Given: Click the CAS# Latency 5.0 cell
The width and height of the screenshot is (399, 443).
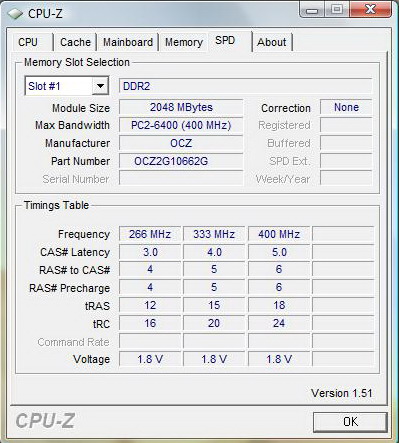Looking at the screenshot, I should point(279,252).
